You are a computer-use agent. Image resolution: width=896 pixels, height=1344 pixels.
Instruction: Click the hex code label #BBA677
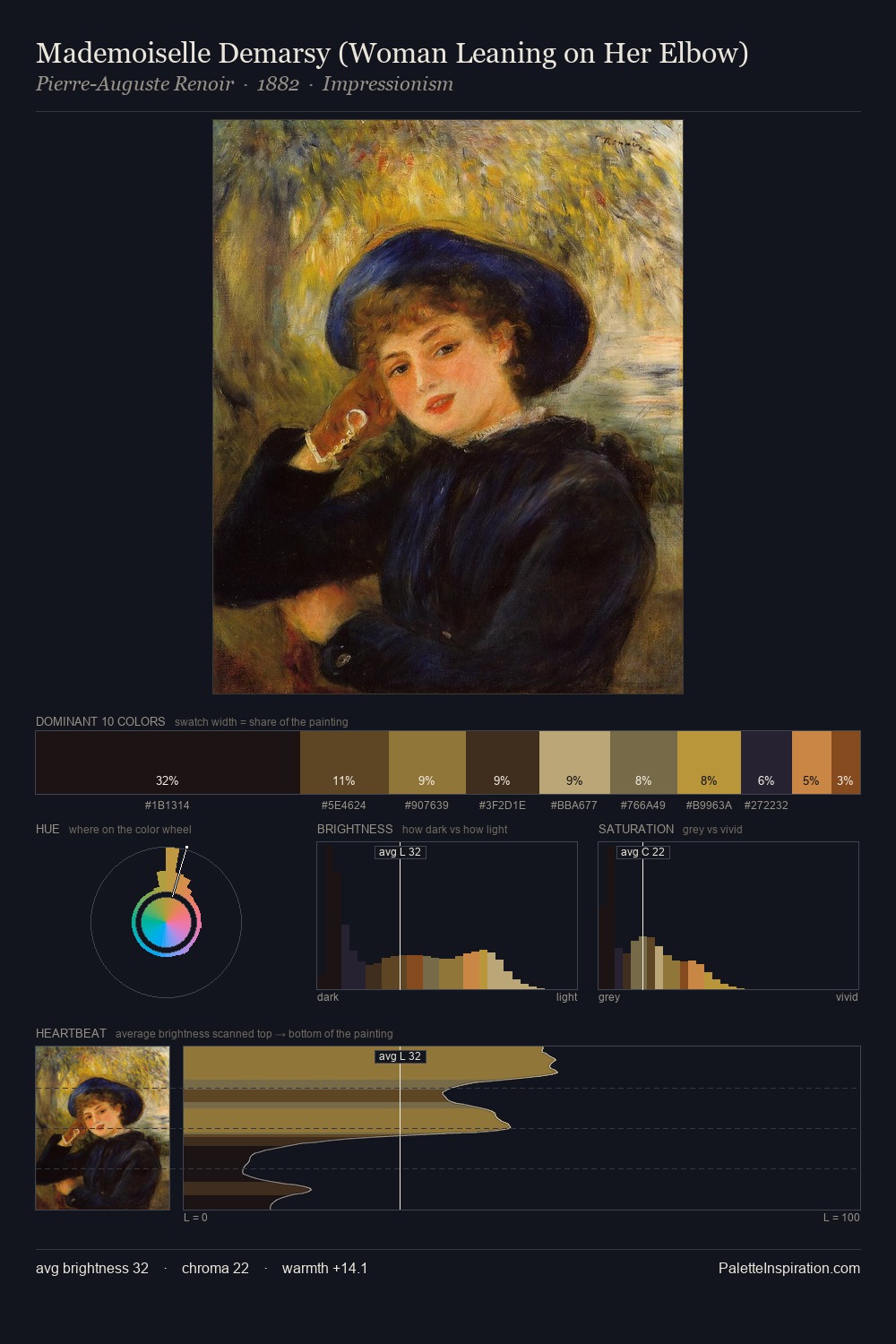[574, 806]
